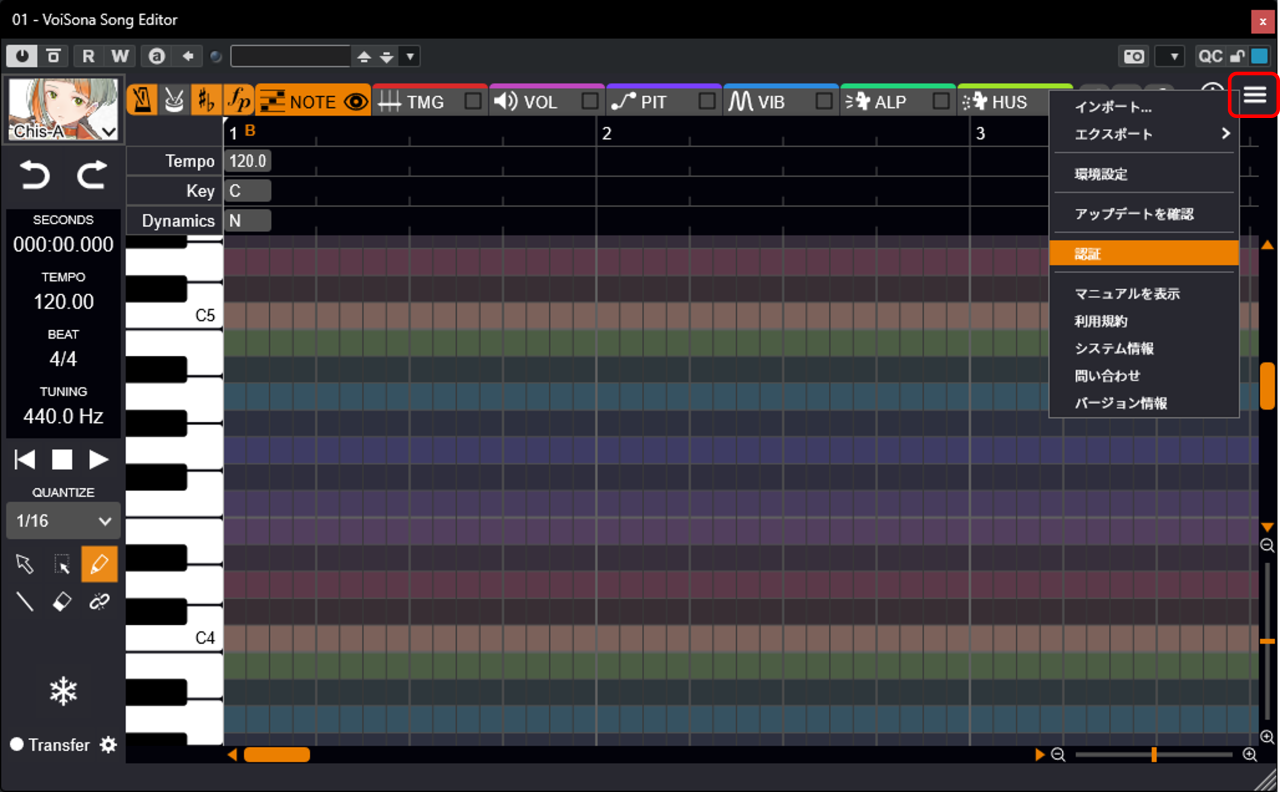Select 認証 from the menu

(1143, 254)
